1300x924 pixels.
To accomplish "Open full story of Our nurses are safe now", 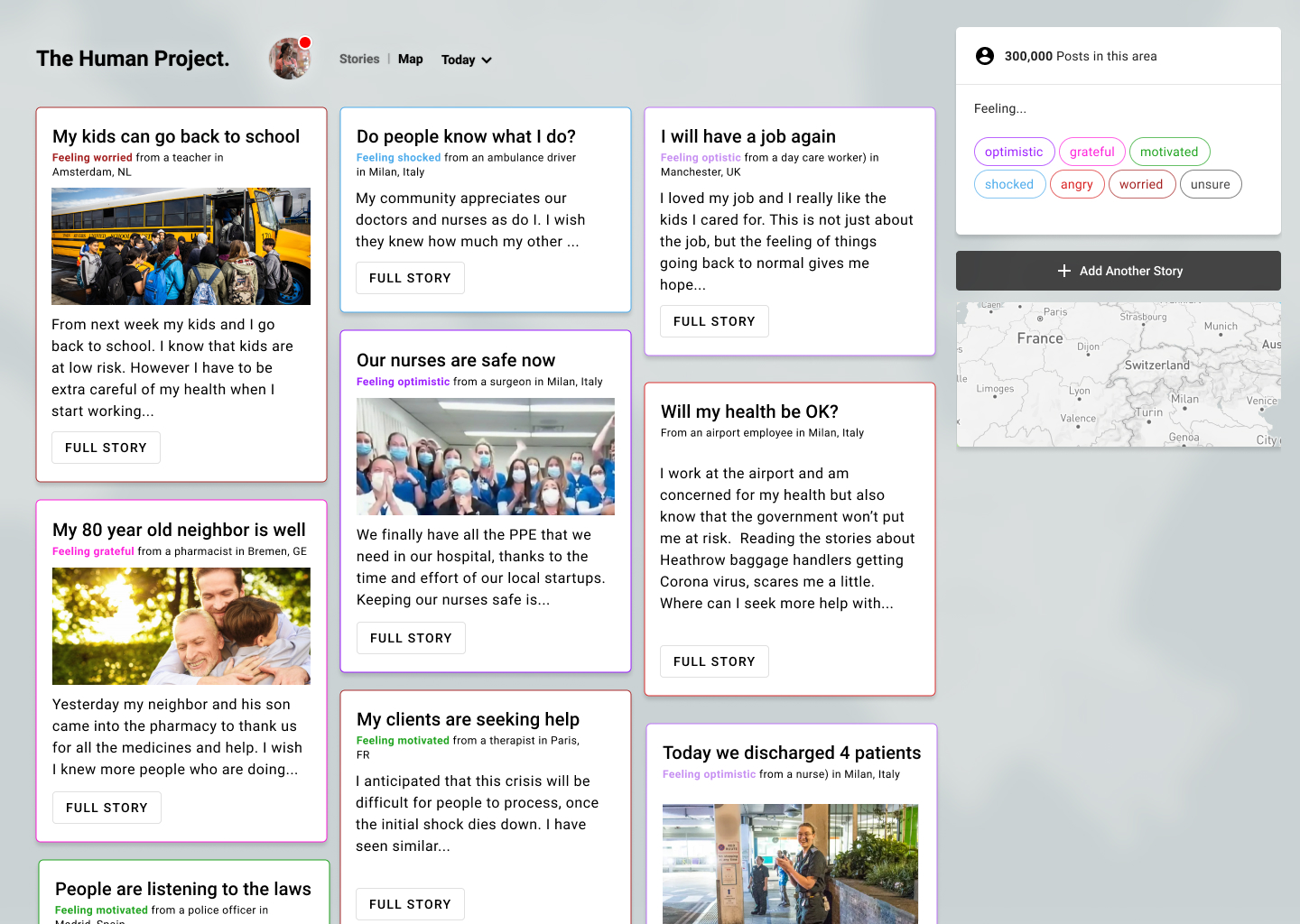I will pyautogui.click(x=411, y=638).
